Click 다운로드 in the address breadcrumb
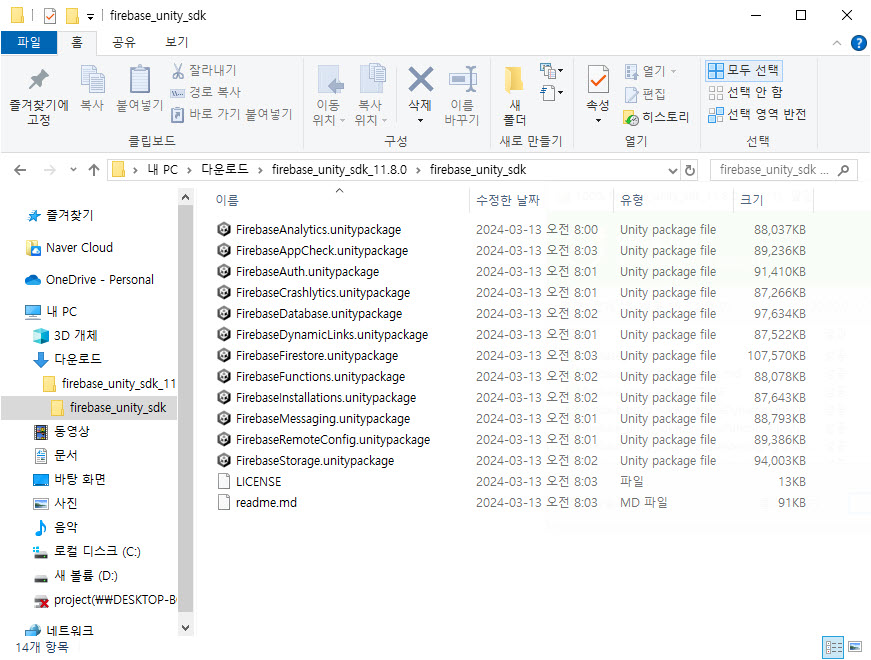This screenshot has width=871, height=660. click(x=224, y=169)
